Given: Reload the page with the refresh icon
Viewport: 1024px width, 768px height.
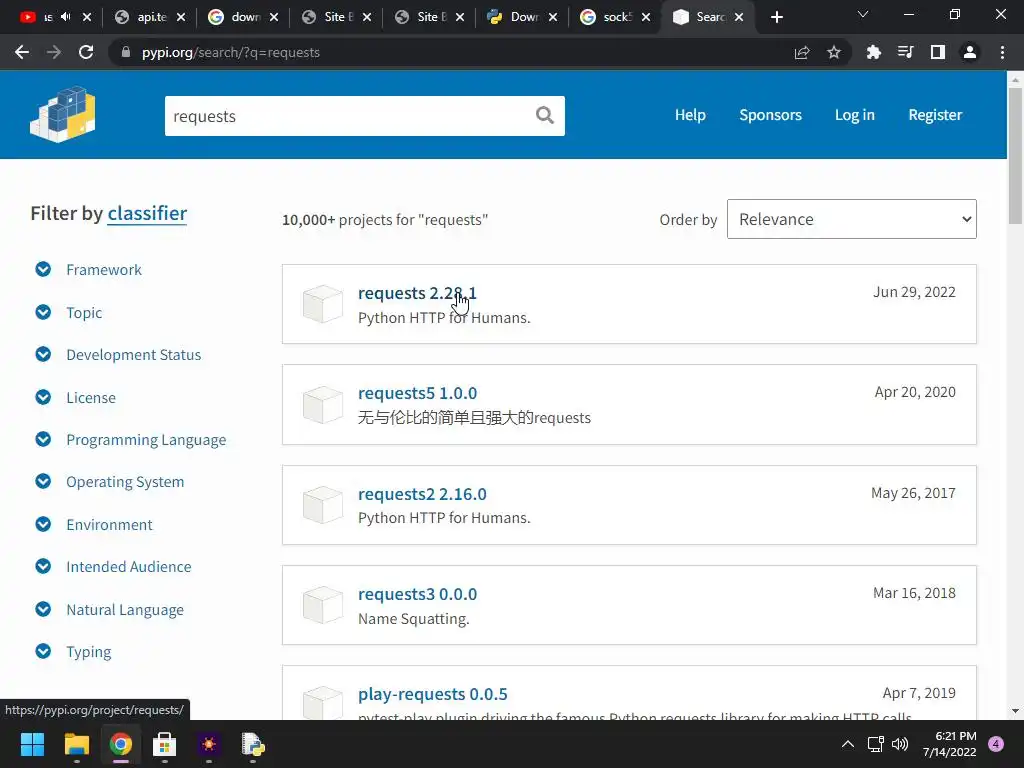Looking at the screenshot, I should click(x=86, y=52).
